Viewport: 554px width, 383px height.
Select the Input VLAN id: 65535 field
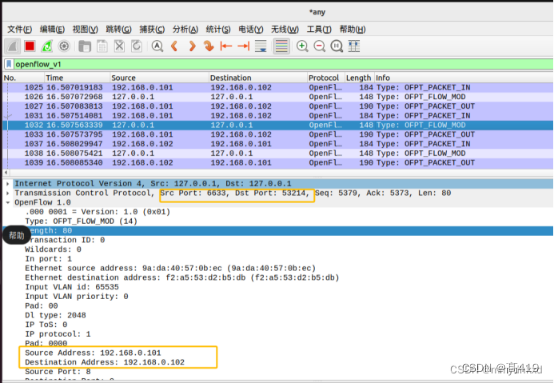[72, 287]
